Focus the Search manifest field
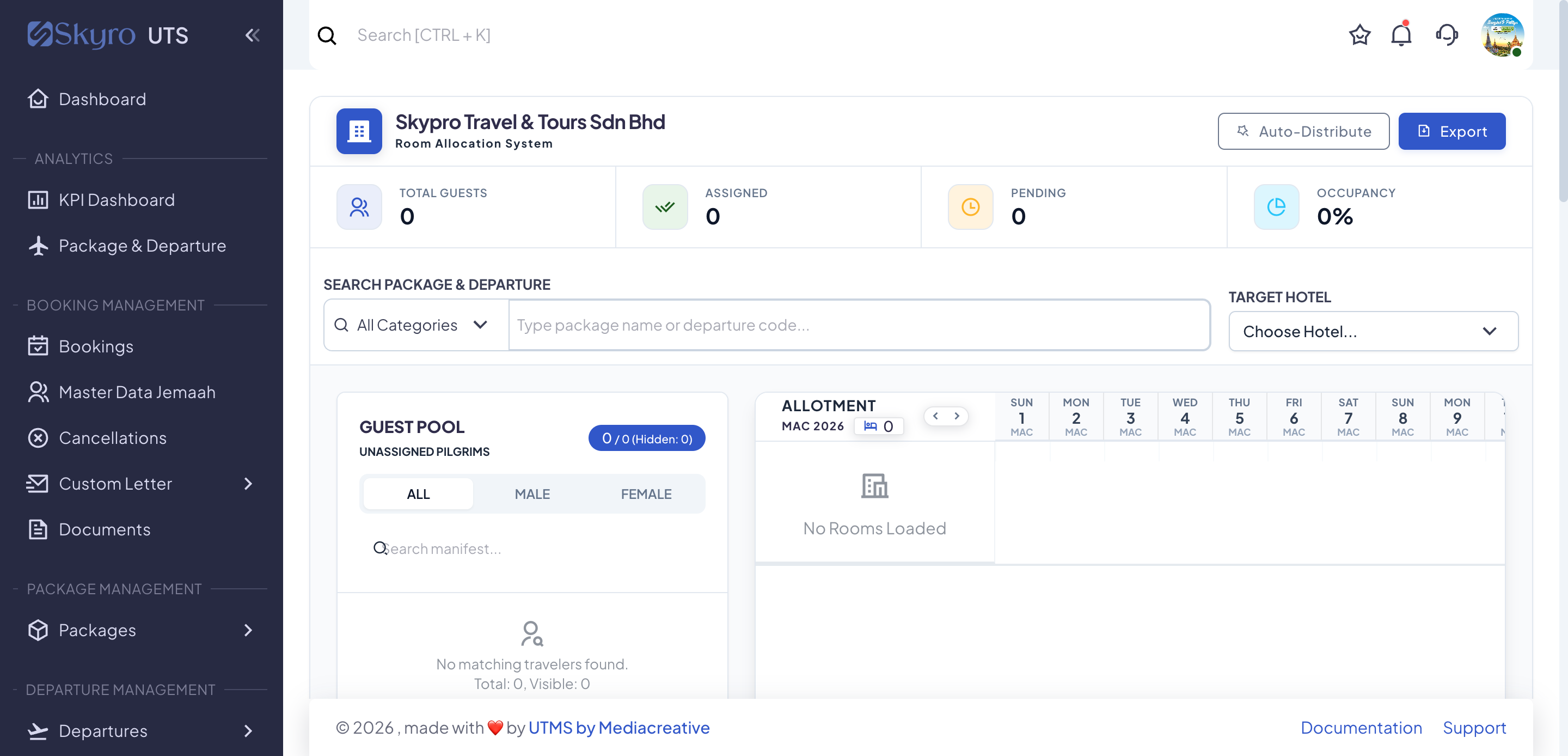 (532, 548)
